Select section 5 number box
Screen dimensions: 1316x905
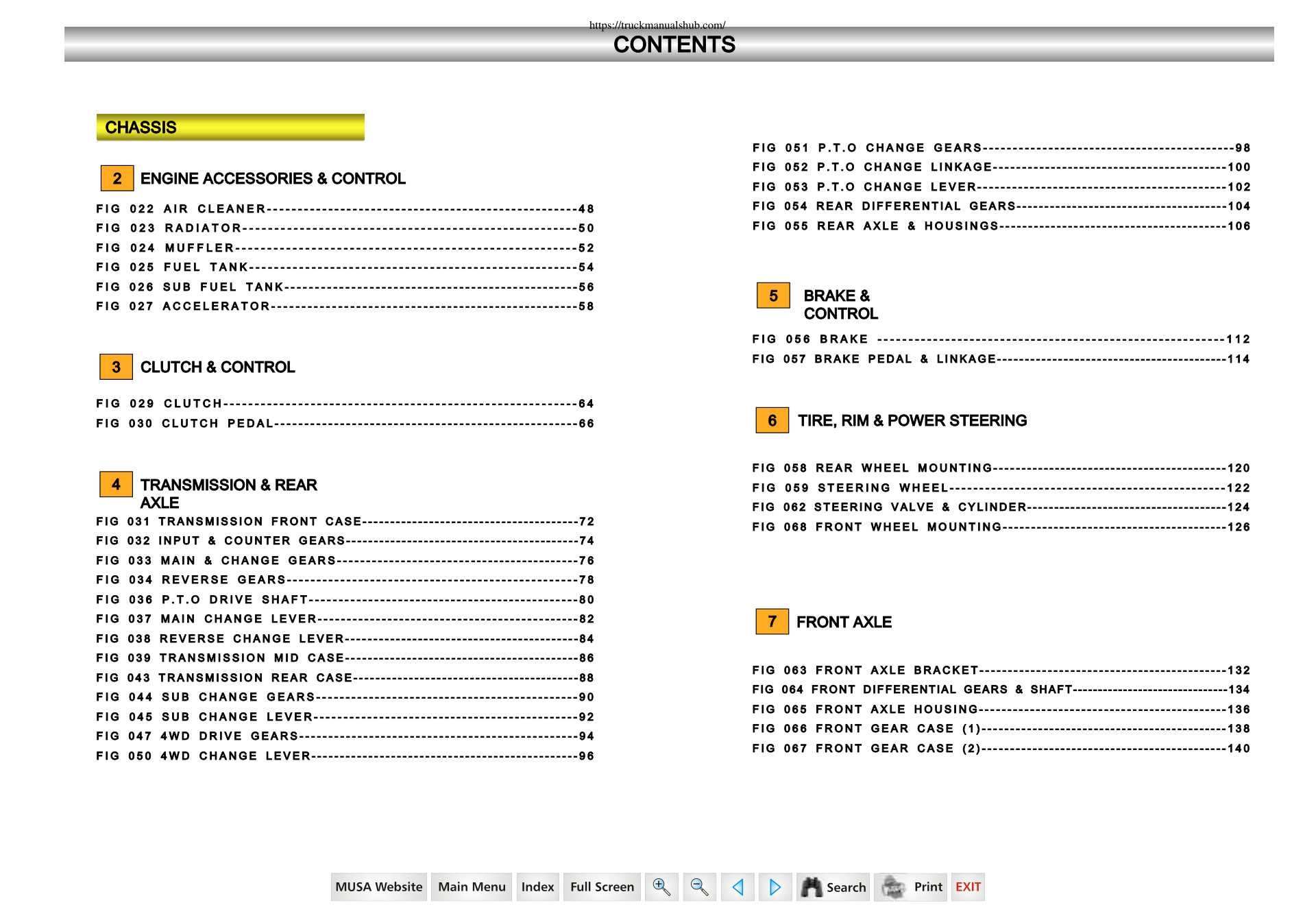pyautogui.click(x=773, y=295)
